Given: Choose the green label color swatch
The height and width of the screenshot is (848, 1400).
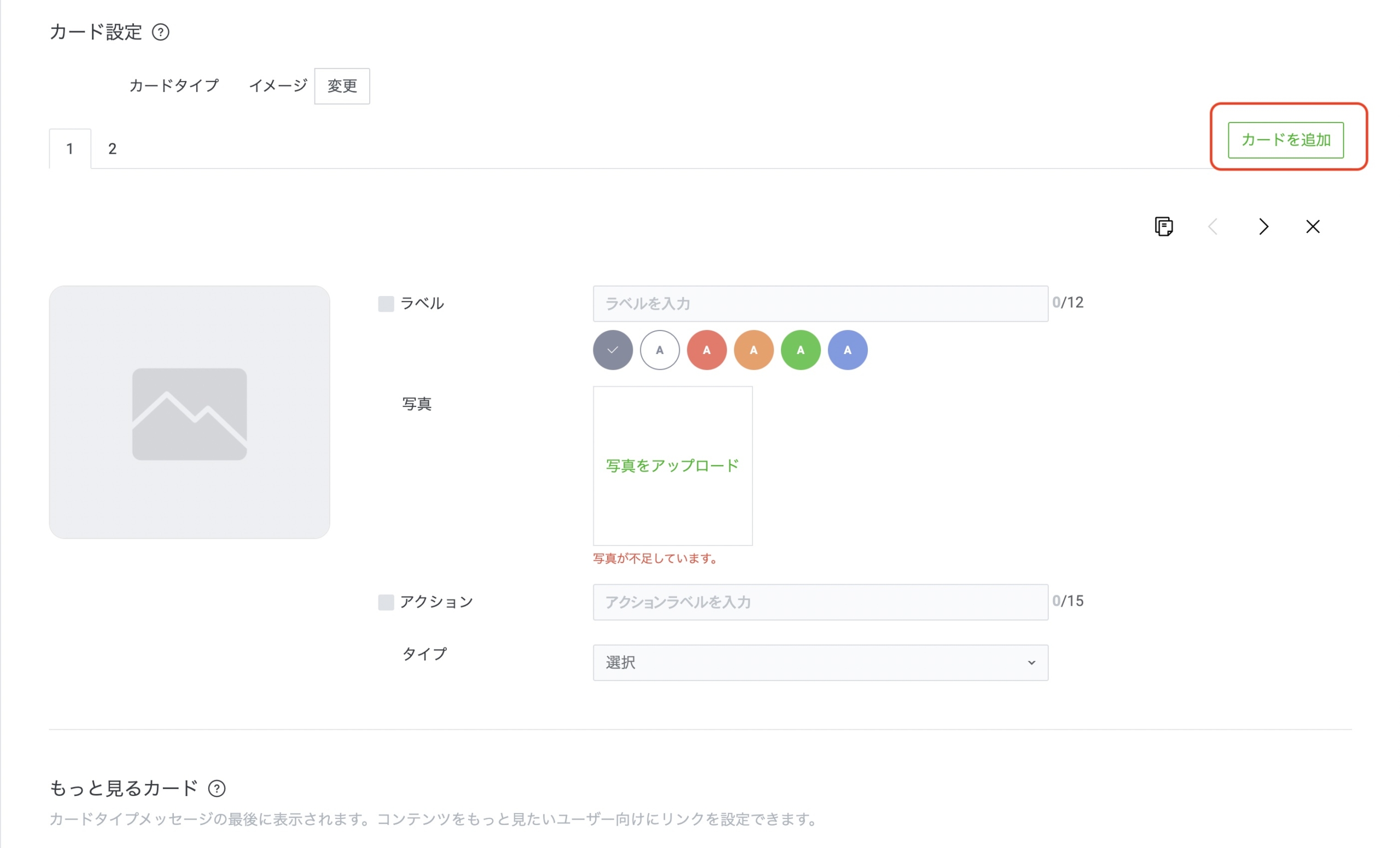Looking at the screenshot, I should (x=800, y=350).
